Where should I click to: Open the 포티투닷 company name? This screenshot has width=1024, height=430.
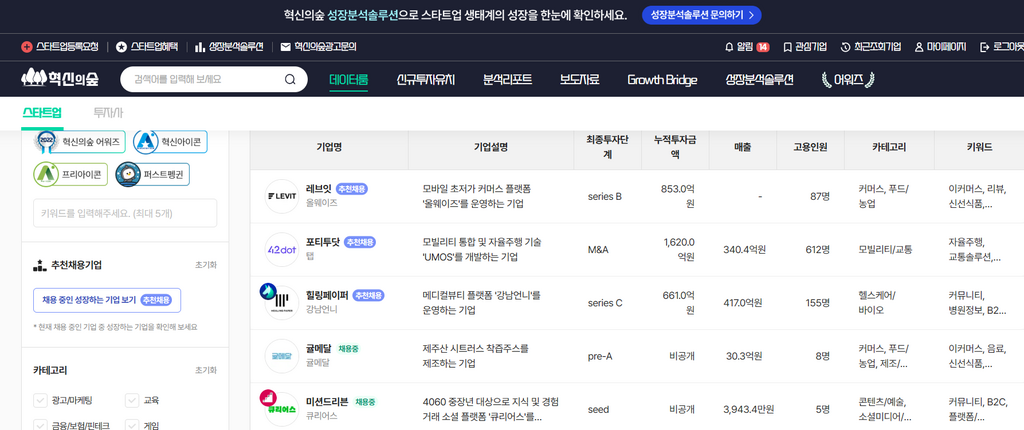pyautogui.click(x=323, y=242)
